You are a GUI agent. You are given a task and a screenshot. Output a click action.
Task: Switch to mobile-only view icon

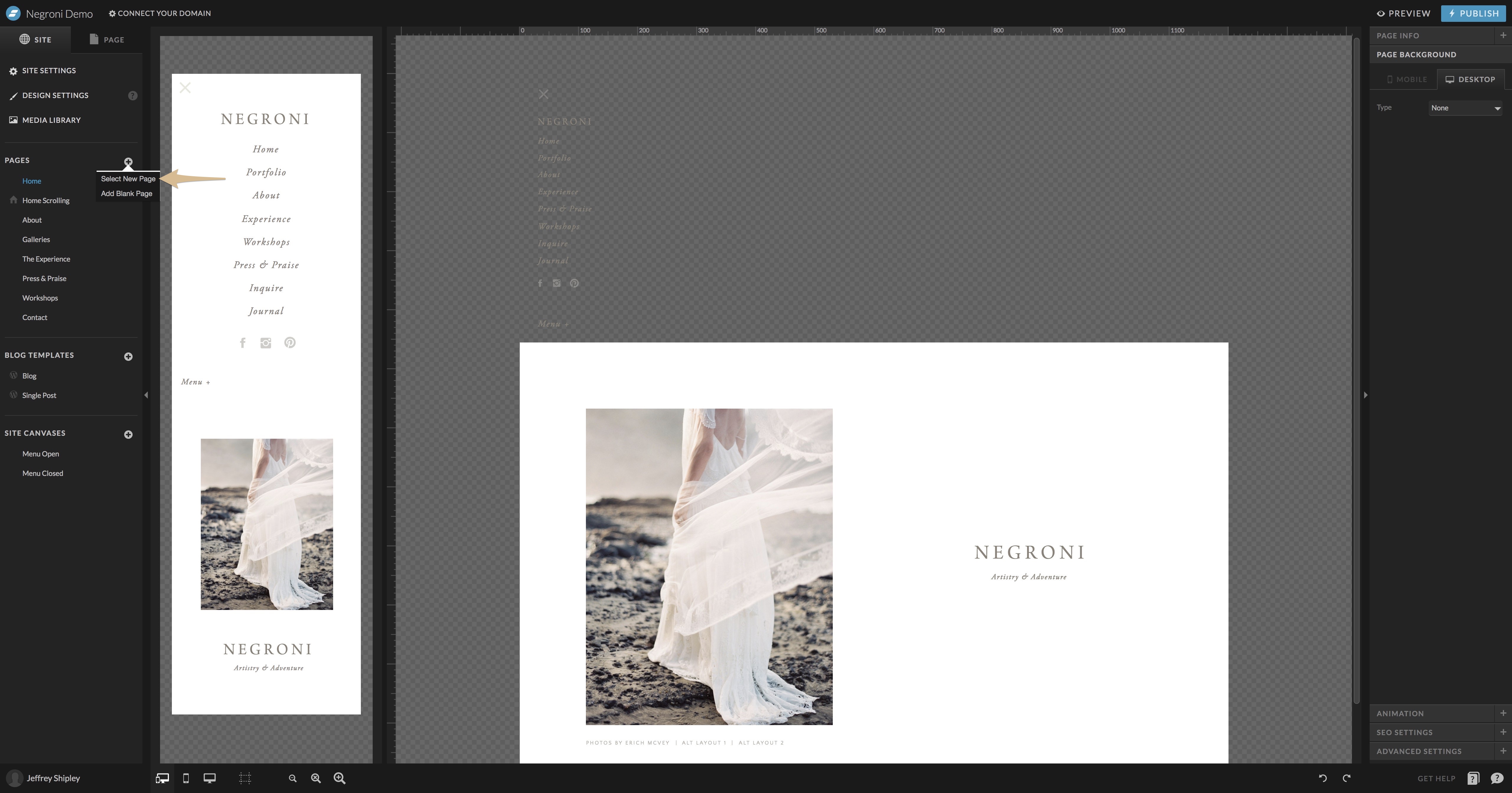pyautogui.click(x=185, y=778)
